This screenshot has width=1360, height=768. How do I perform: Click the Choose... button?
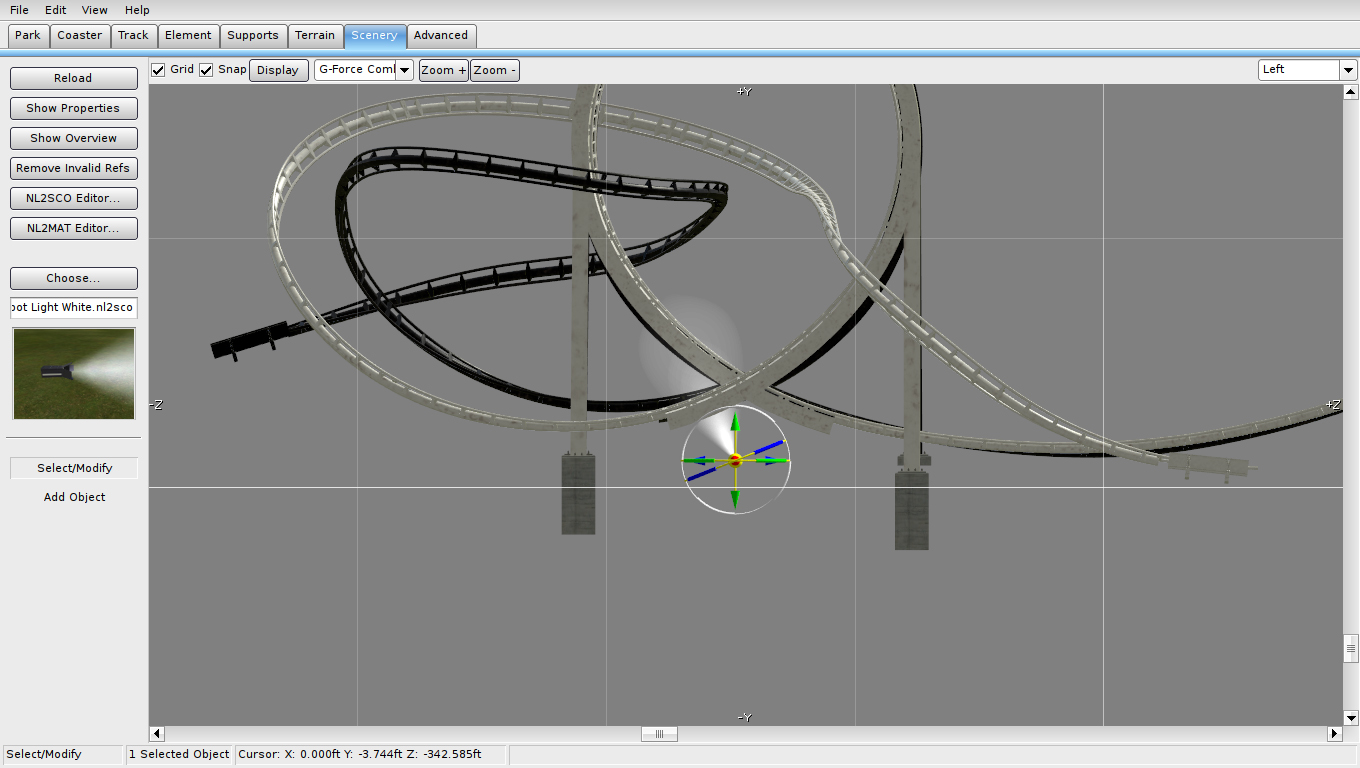pos(74,278)
